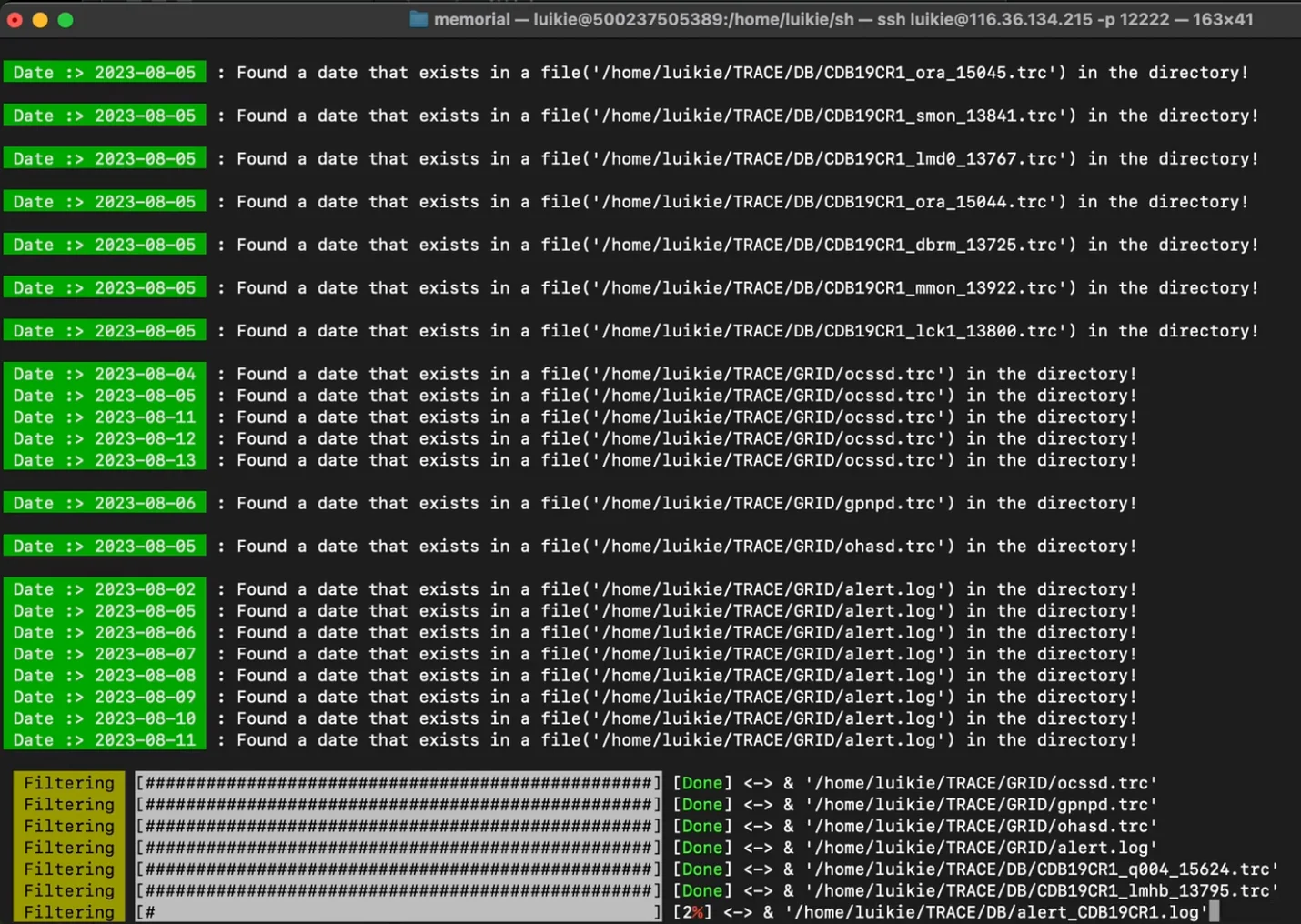This screenshot has height=924, width=1301.
Task: Click the filtering path '/home/luikie/TRACE/DB/CDB19CR1_q004_15624.trc'
Action: 1042,869
